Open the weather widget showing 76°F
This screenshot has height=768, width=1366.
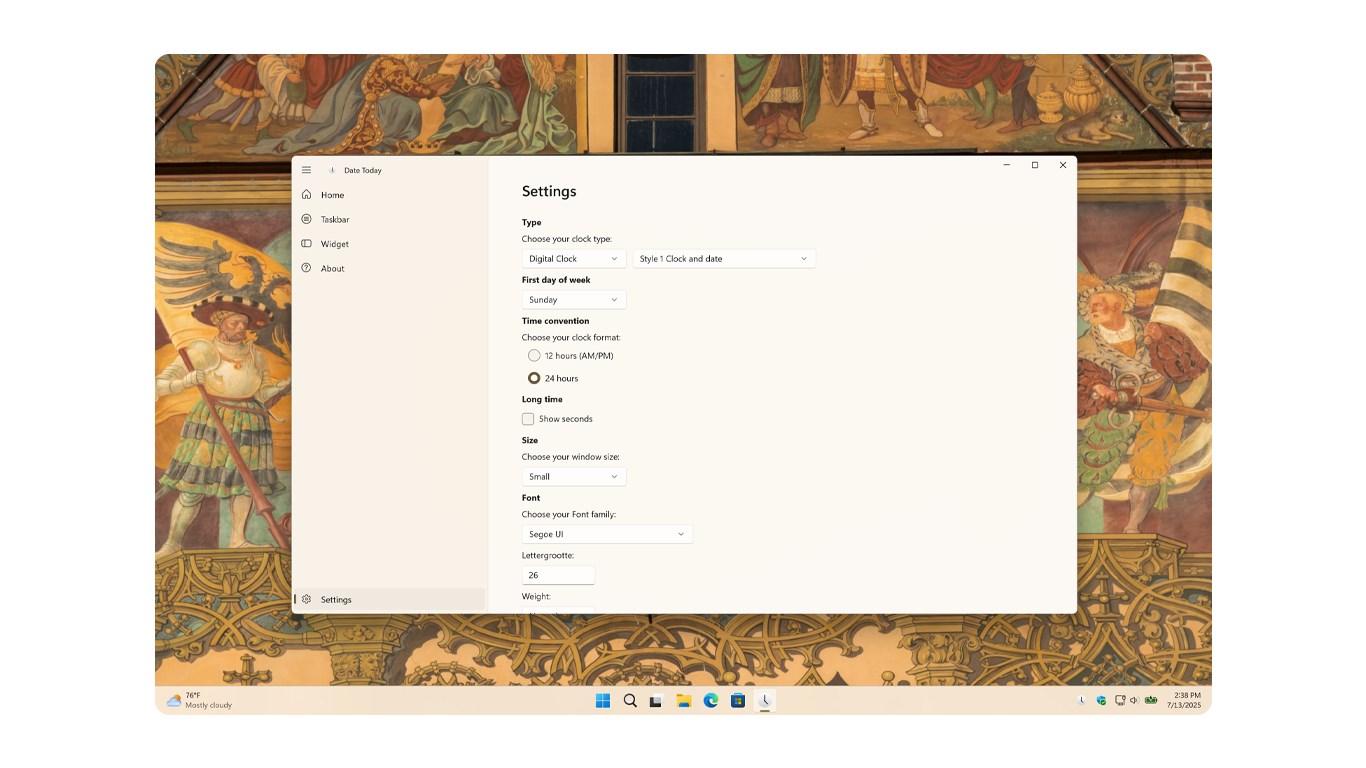pyautogui.click(x=199, y=700)
